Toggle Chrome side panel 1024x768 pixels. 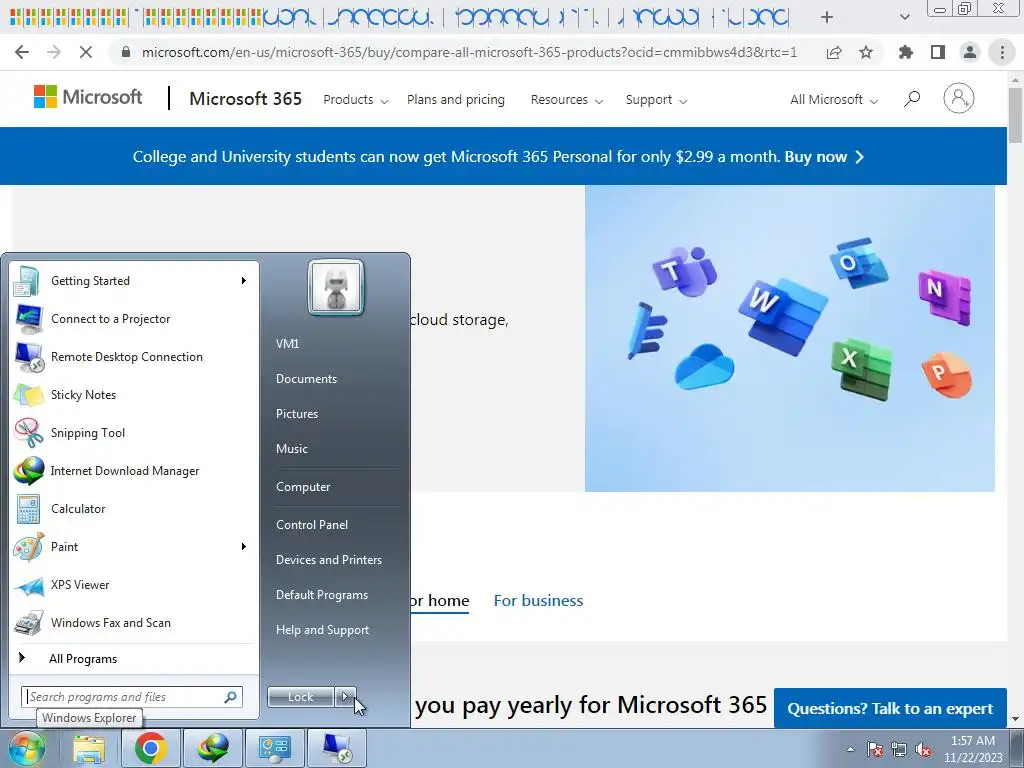click(x=938, y=52)
